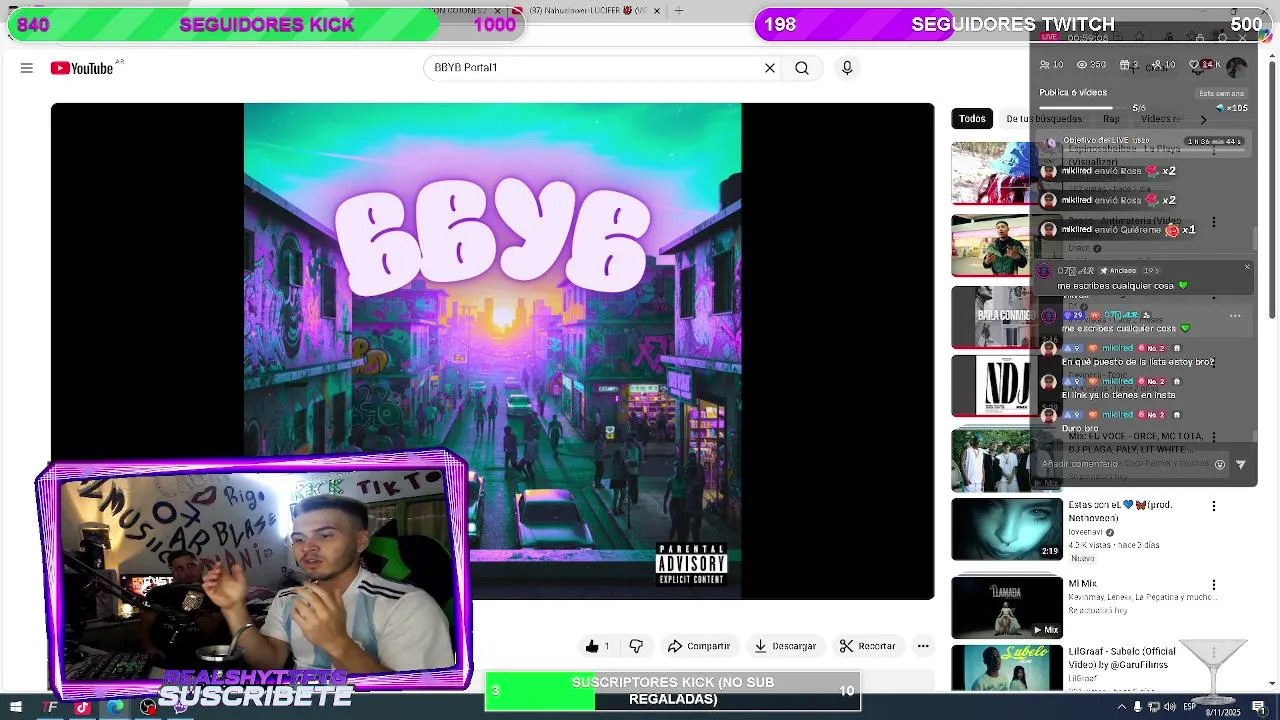
Task: Open more actions menu beside Recortar
Action: (923, 646)
